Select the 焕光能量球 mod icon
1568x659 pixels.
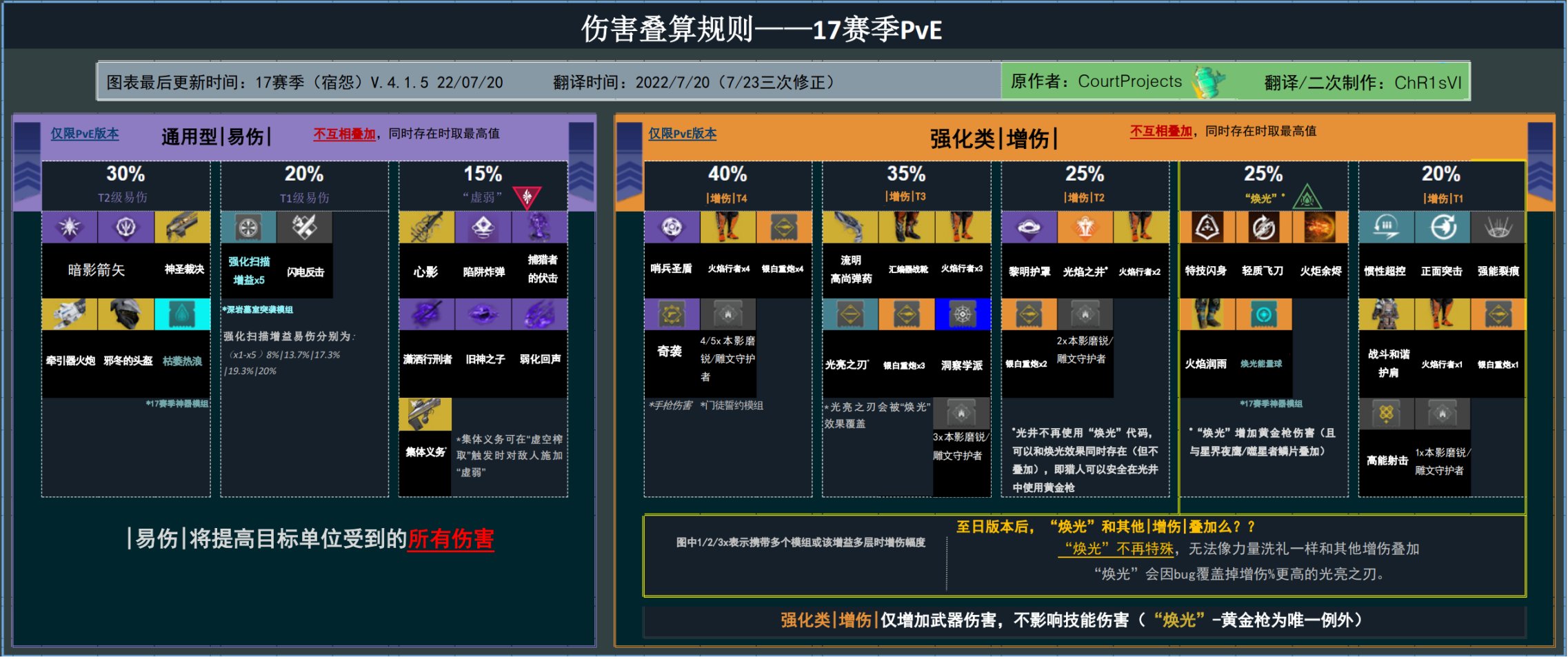coord(1263,314)
